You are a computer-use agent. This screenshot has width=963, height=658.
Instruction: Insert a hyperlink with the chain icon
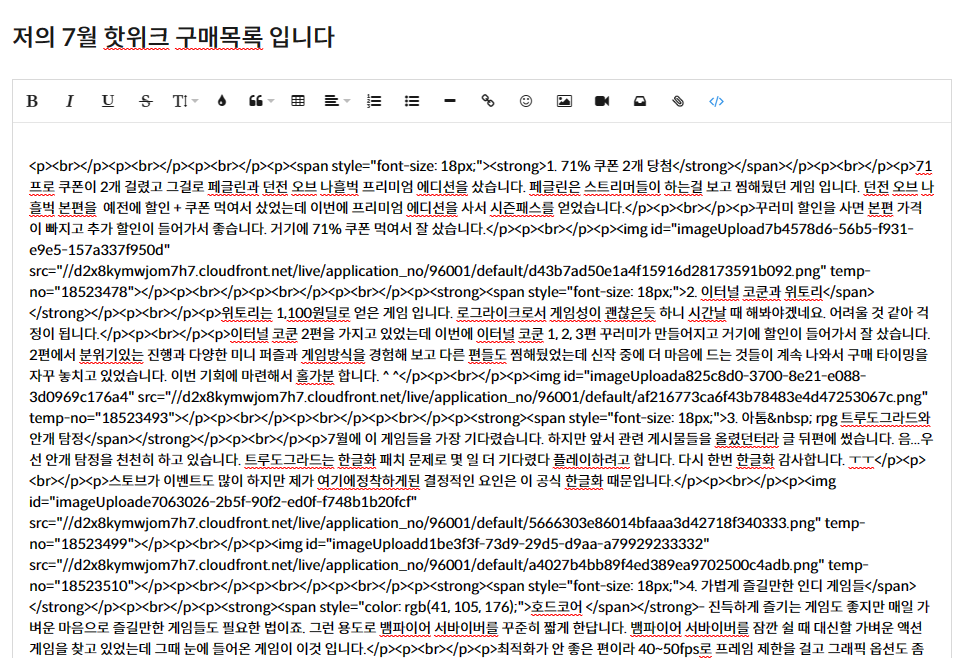[x=488, y=101]
